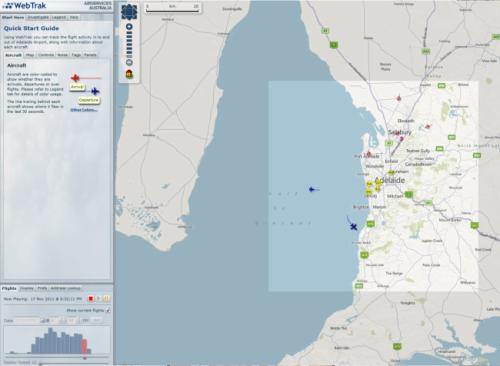The width and height of the screenshot is (500, 366).
Task: Stop playback with the red stop button
Action: 90,299
